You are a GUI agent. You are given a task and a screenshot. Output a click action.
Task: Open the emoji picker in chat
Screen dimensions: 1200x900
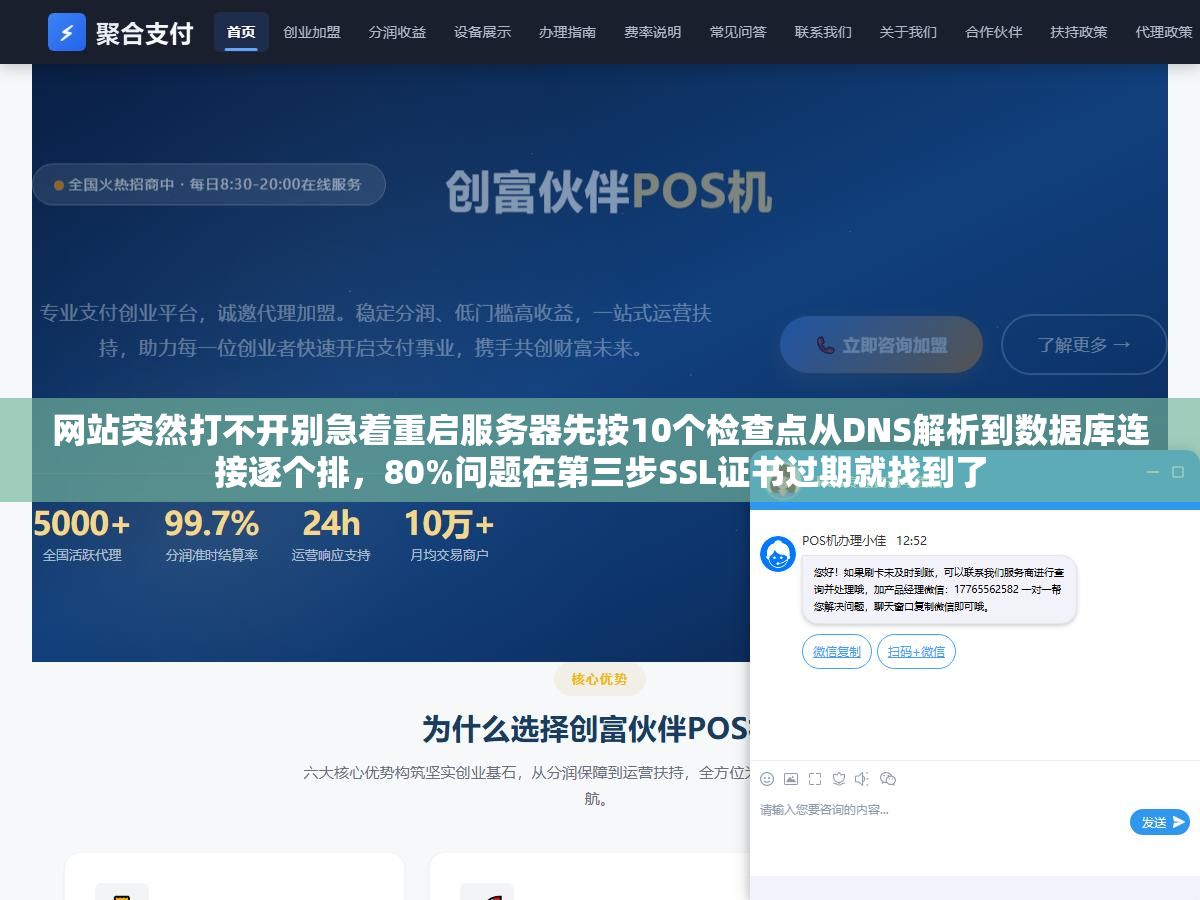(767, 779)
